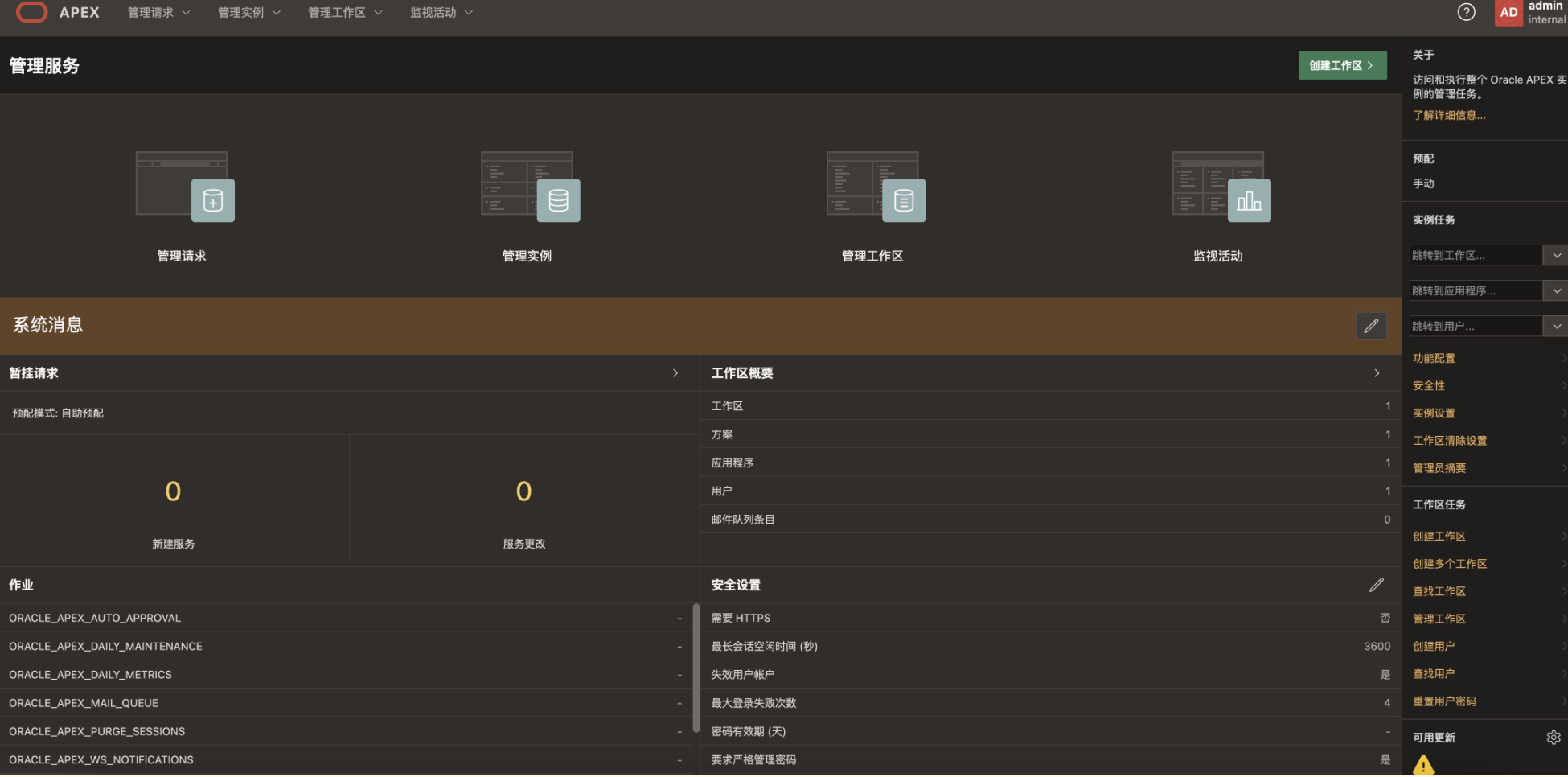Open 创建用户 link
The height and width of the screenshot is (777, 1568).
(x=1434, y=646)
